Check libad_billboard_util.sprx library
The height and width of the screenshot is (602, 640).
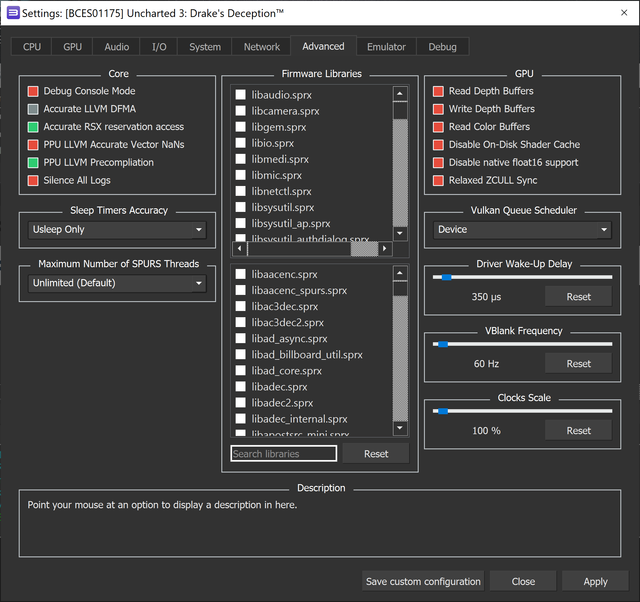coord(240,354)
